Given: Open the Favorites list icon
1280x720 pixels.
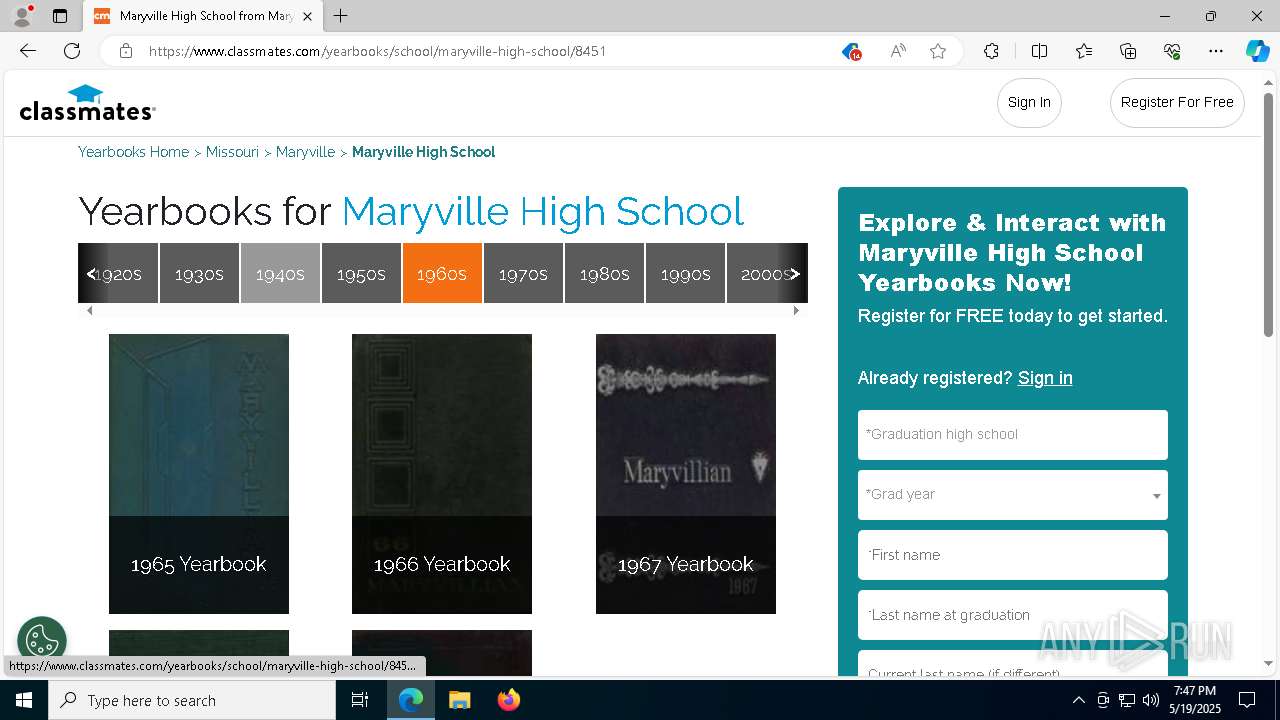Looking at the screenshot, I should pos(1084,51).
